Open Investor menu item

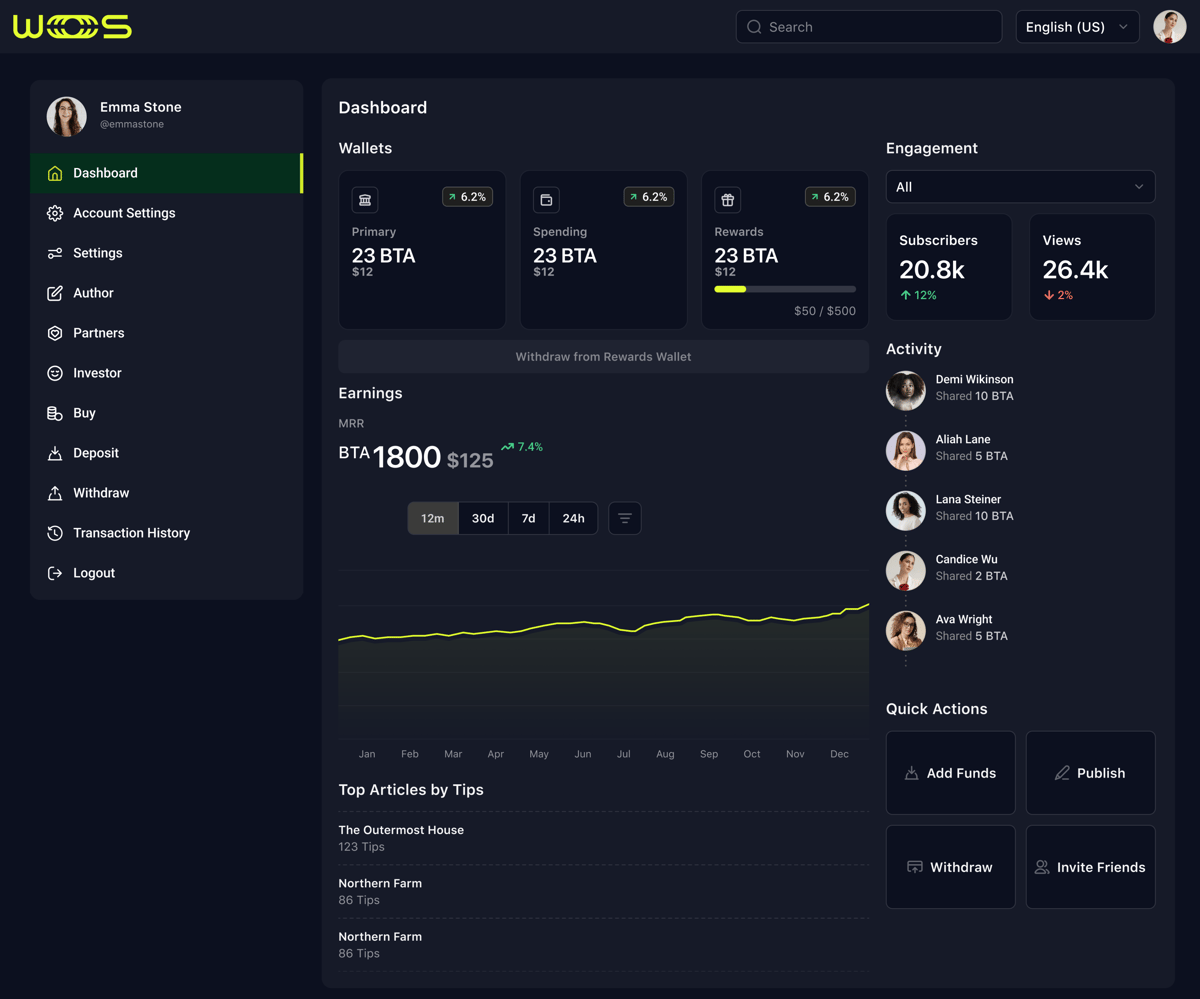[166, 373]
